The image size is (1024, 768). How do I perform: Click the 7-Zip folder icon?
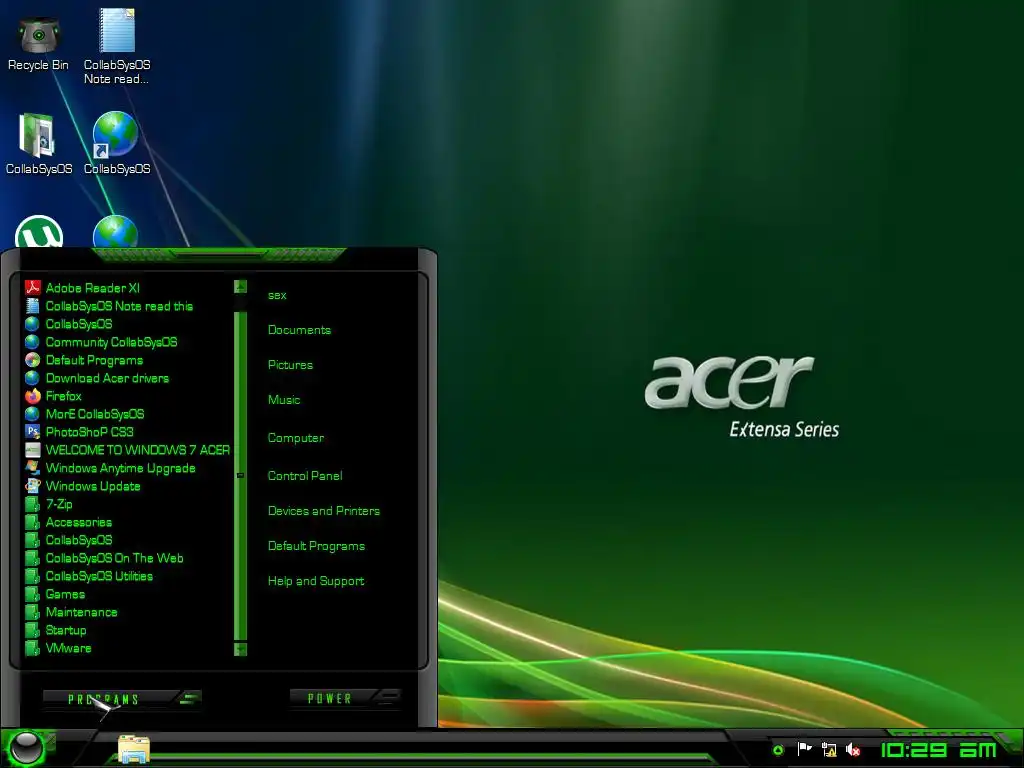coord(33,504)
